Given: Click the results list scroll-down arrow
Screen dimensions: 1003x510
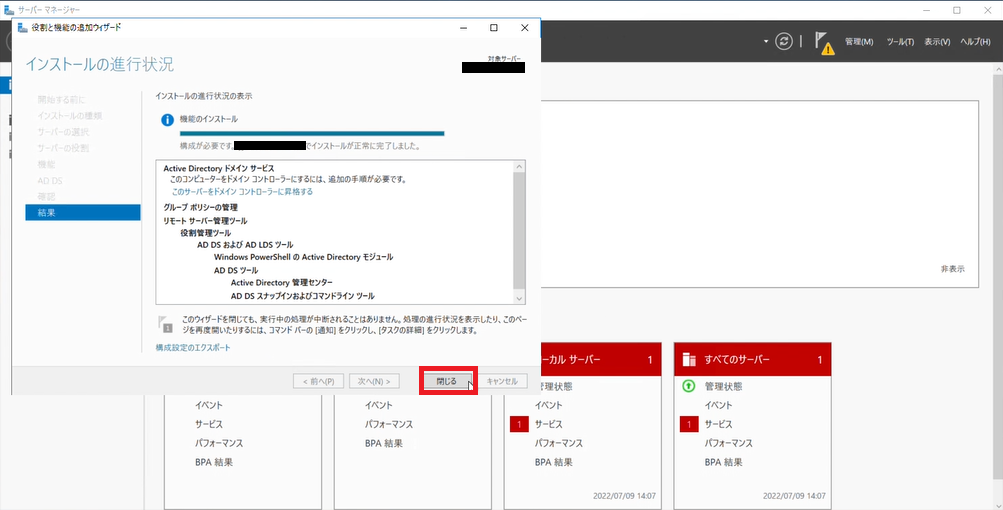Looking at the screenshot, I should pos(519,298).
